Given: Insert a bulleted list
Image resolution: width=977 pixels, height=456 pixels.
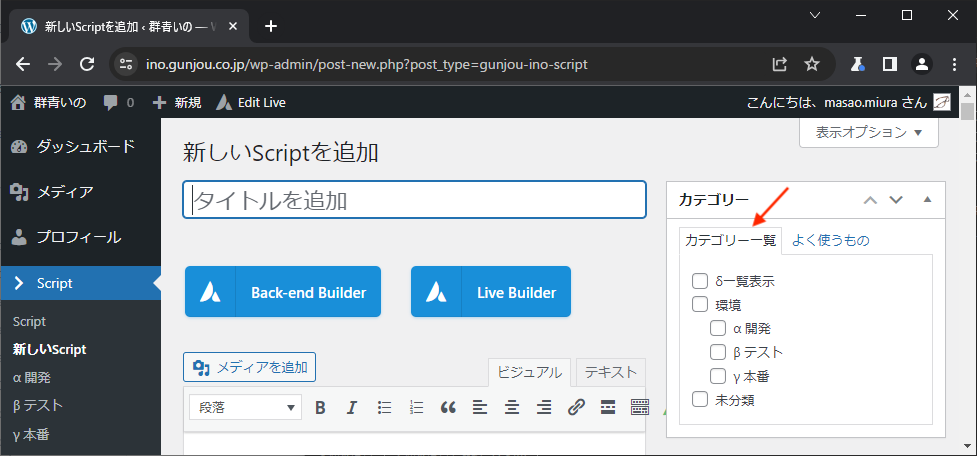Looking at the screenshot, I should pyautogui.click(x=384, y=407).
